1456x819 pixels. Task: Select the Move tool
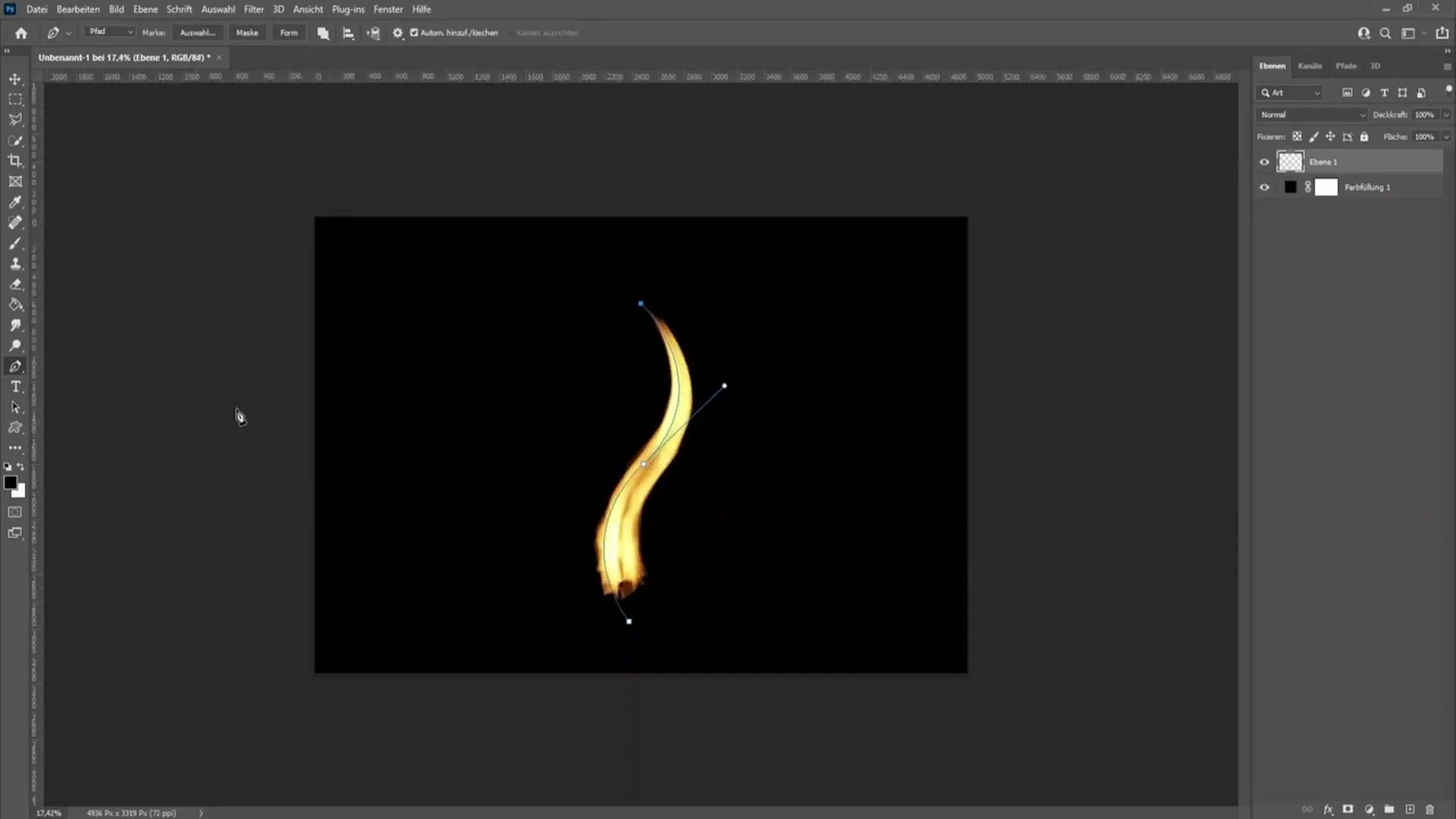pyautogui.click(x=15, y=79)
